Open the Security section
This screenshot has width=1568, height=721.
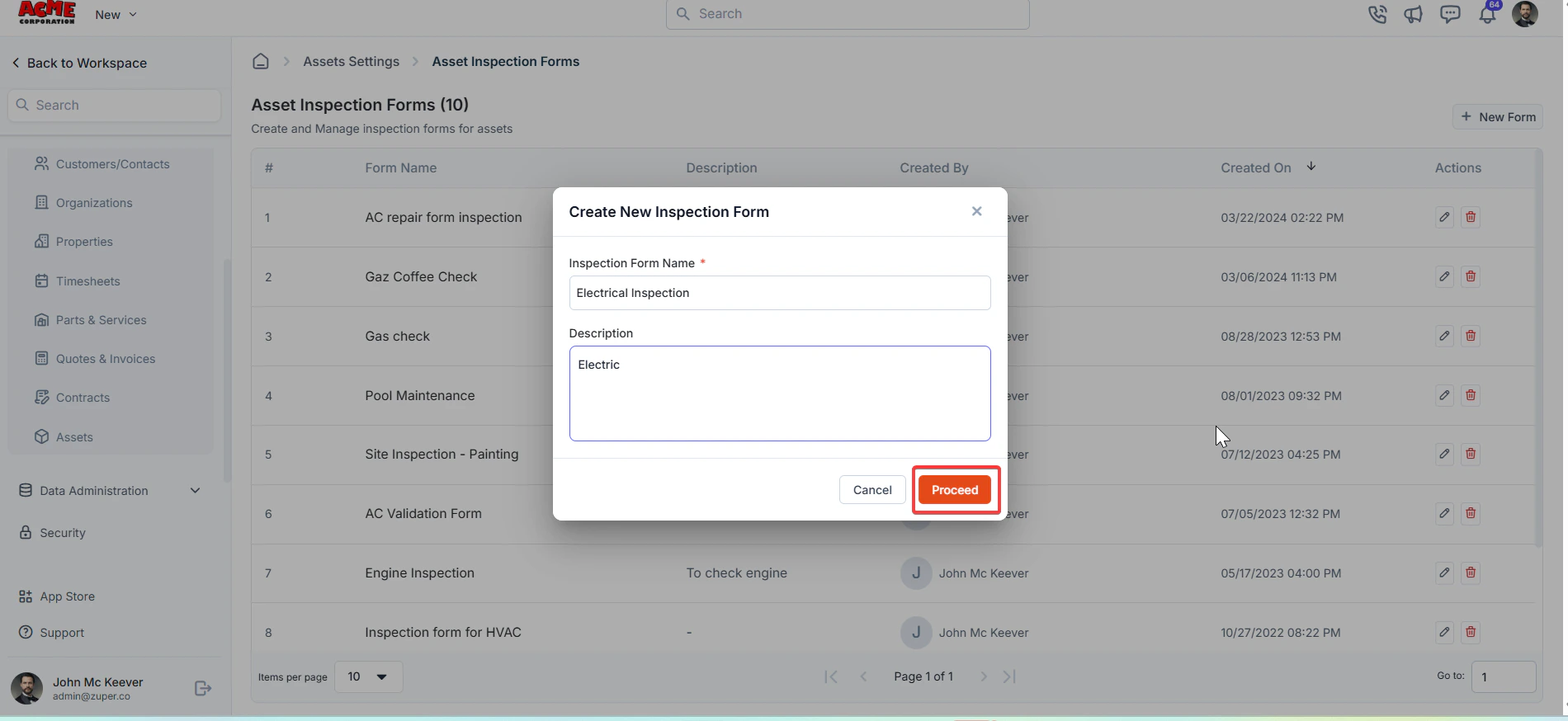point(52,533)
